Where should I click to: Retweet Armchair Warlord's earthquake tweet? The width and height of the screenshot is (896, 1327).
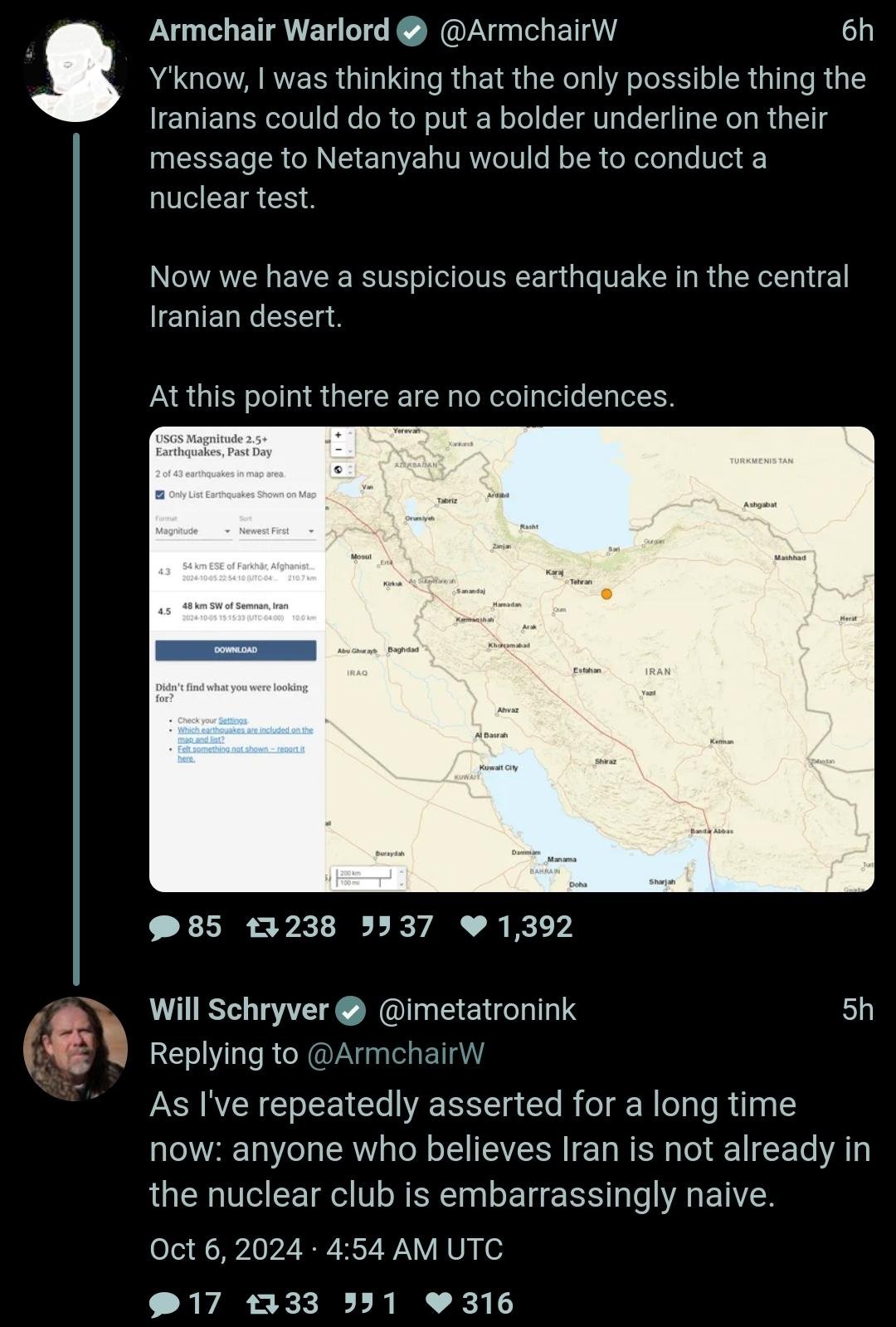[x=263, y=927]
